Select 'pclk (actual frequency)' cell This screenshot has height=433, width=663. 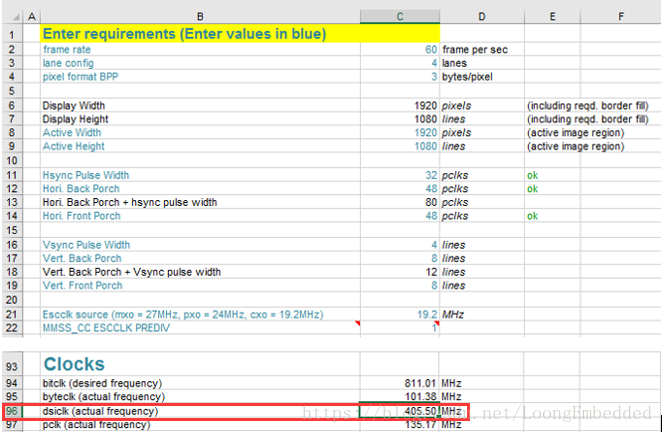(x=200, y=425)
